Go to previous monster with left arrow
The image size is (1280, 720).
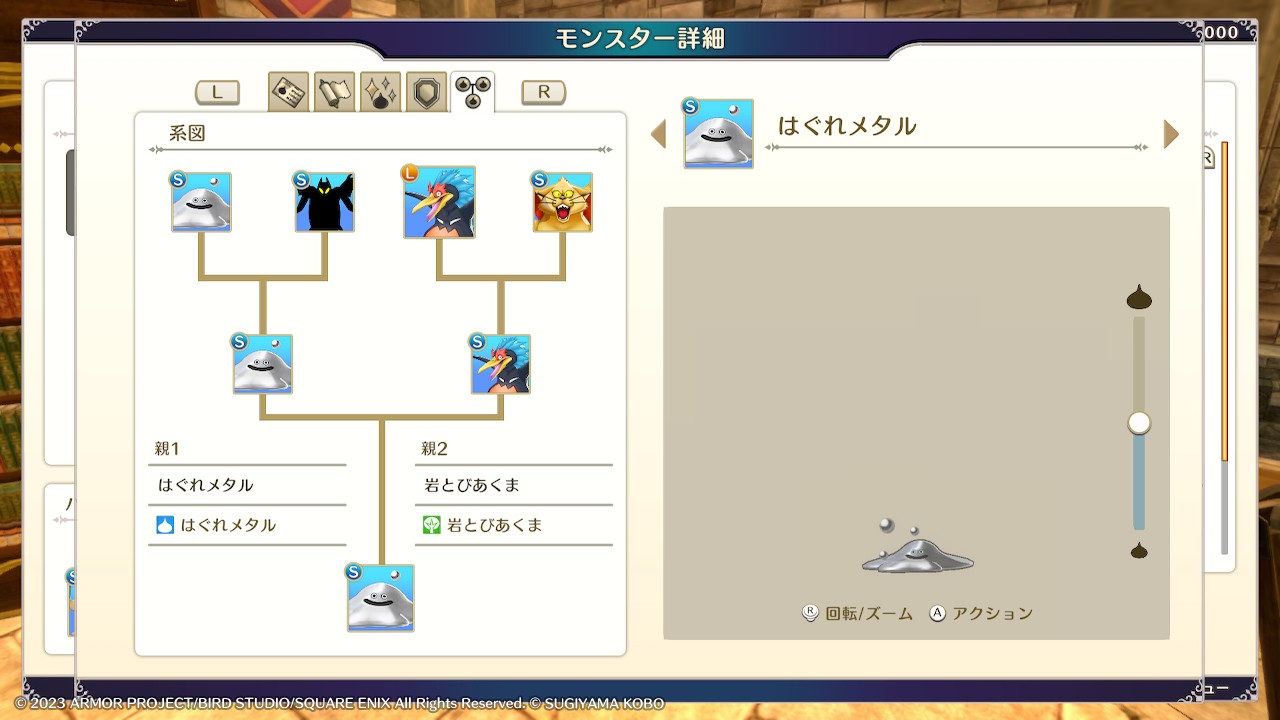coord(658,134)
